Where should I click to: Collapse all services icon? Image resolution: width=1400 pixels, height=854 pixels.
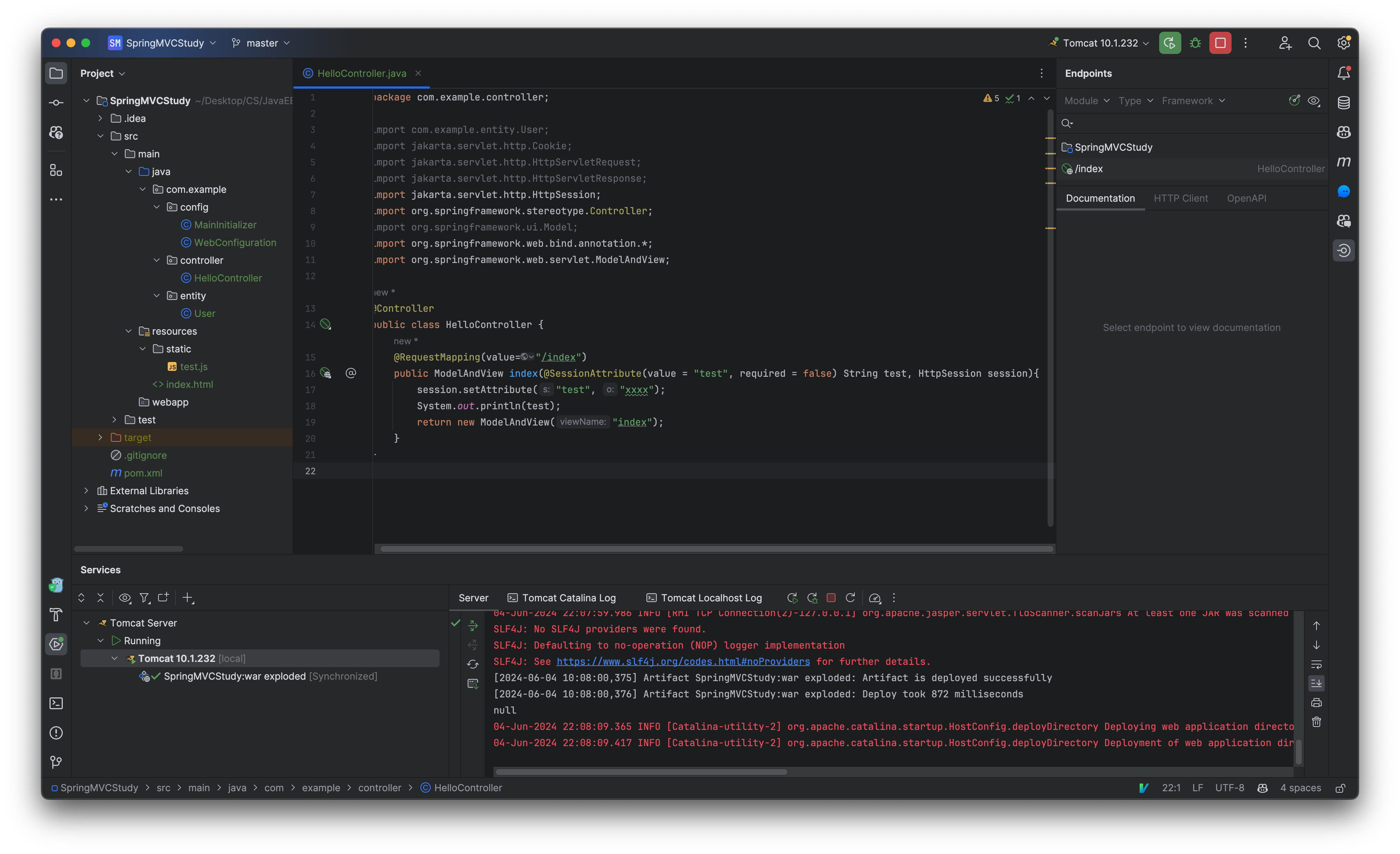100,598
